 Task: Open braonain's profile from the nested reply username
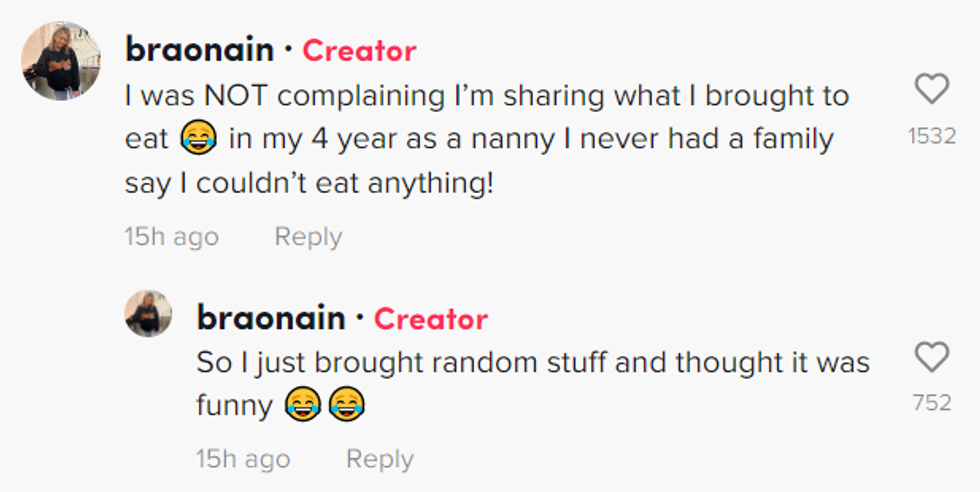coord(270,318)
